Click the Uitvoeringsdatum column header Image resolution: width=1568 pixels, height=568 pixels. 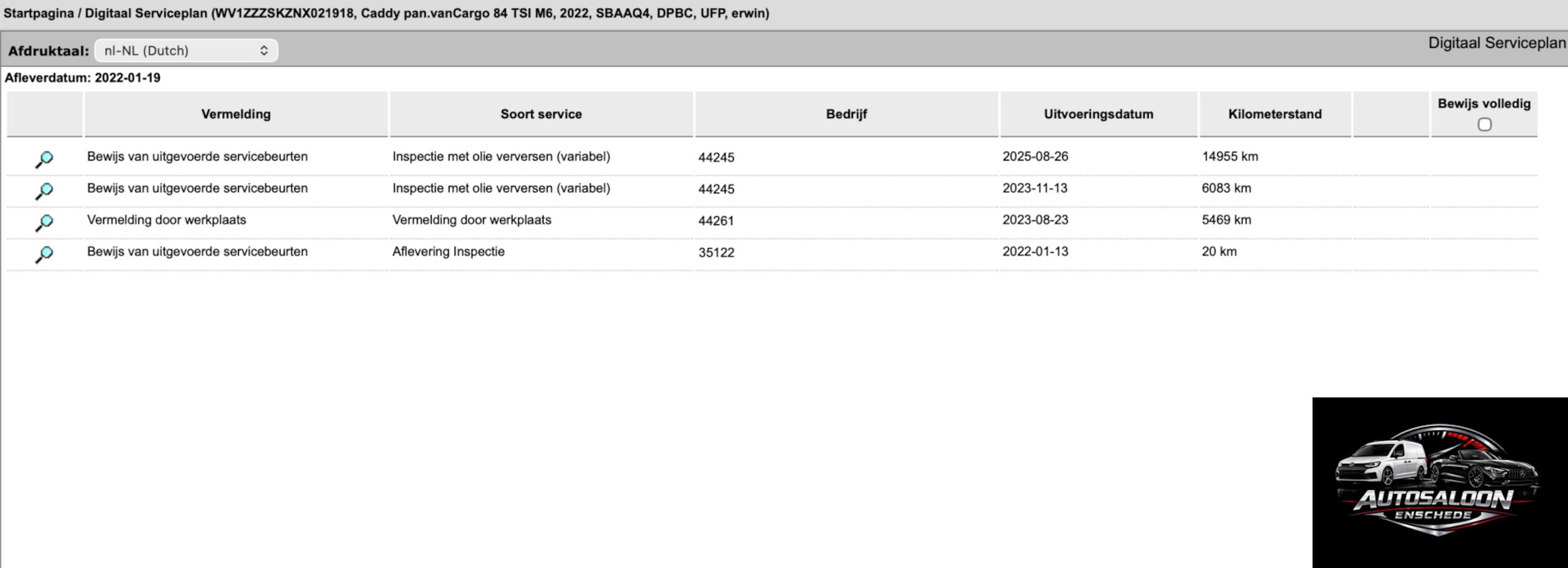click(1098, 114)
